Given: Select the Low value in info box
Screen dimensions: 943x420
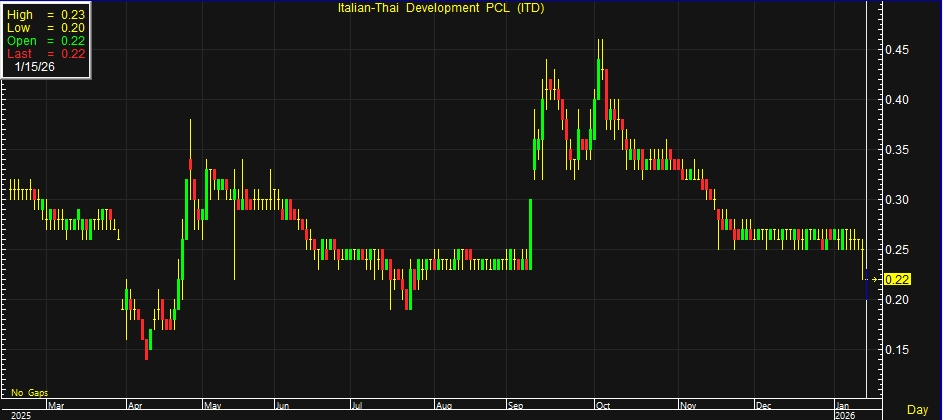Looking at the screenshot, I should tap(45, 29).
